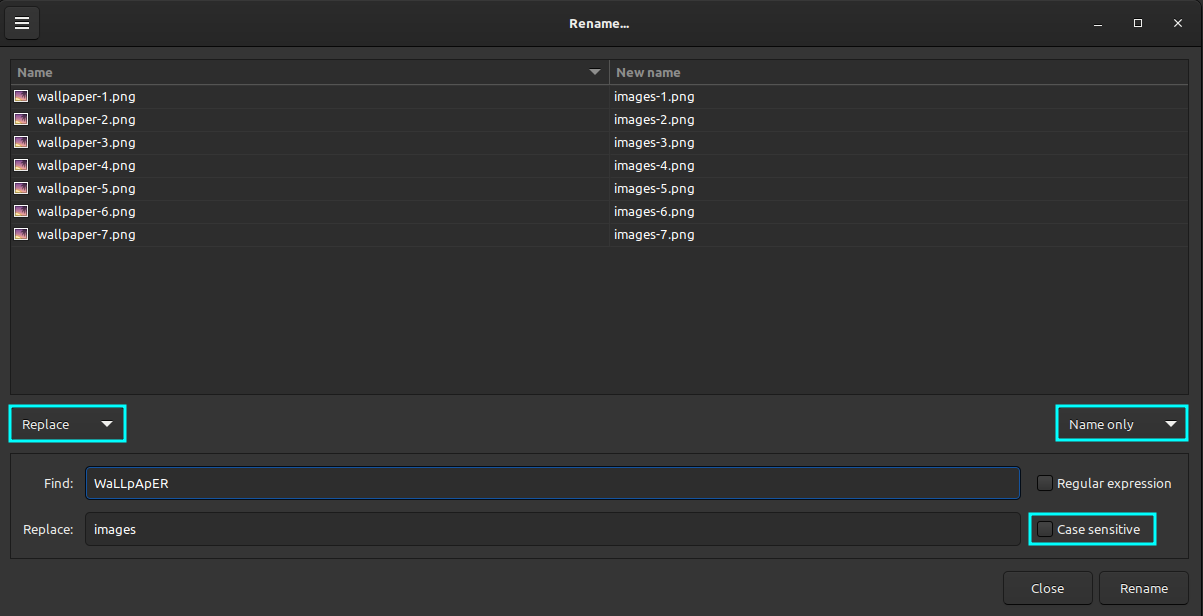1203x616 pixels.
Task: Enable the Regular expression checkbox
Action: click(x=1044, y=482)
